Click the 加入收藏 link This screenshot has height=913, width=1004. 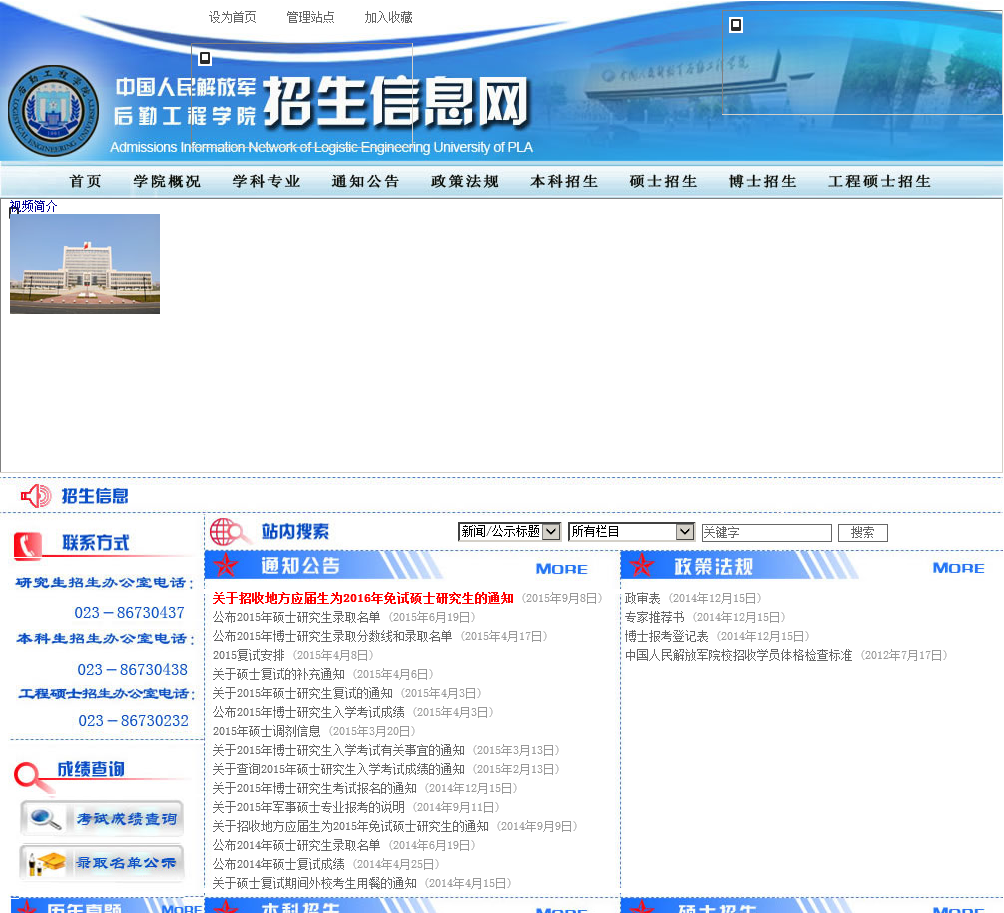click(x=388, y=17)
